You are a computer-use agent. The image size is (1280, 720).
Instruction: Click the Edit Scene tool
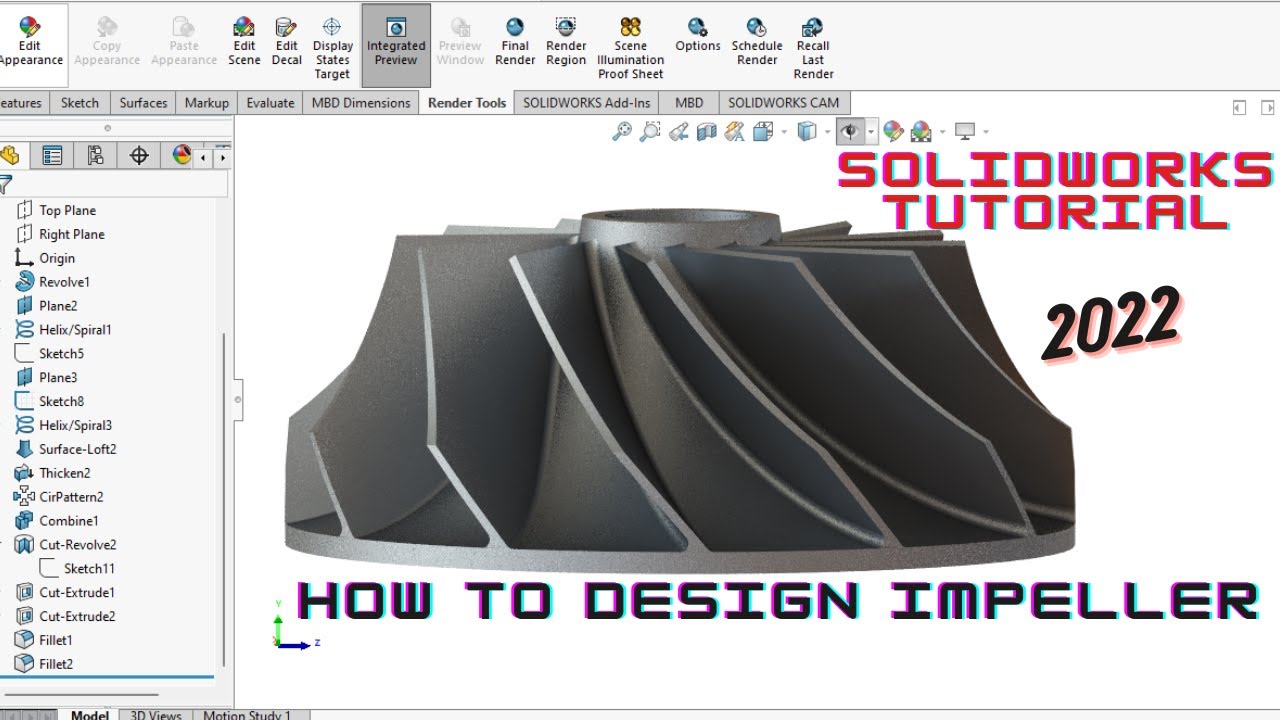(x=244, y=43)
